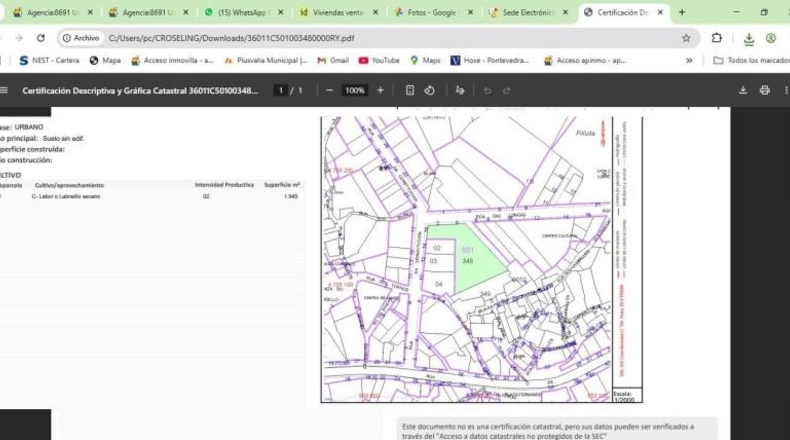
Task: Redo the PDF annotation
Action: (506, 91)
